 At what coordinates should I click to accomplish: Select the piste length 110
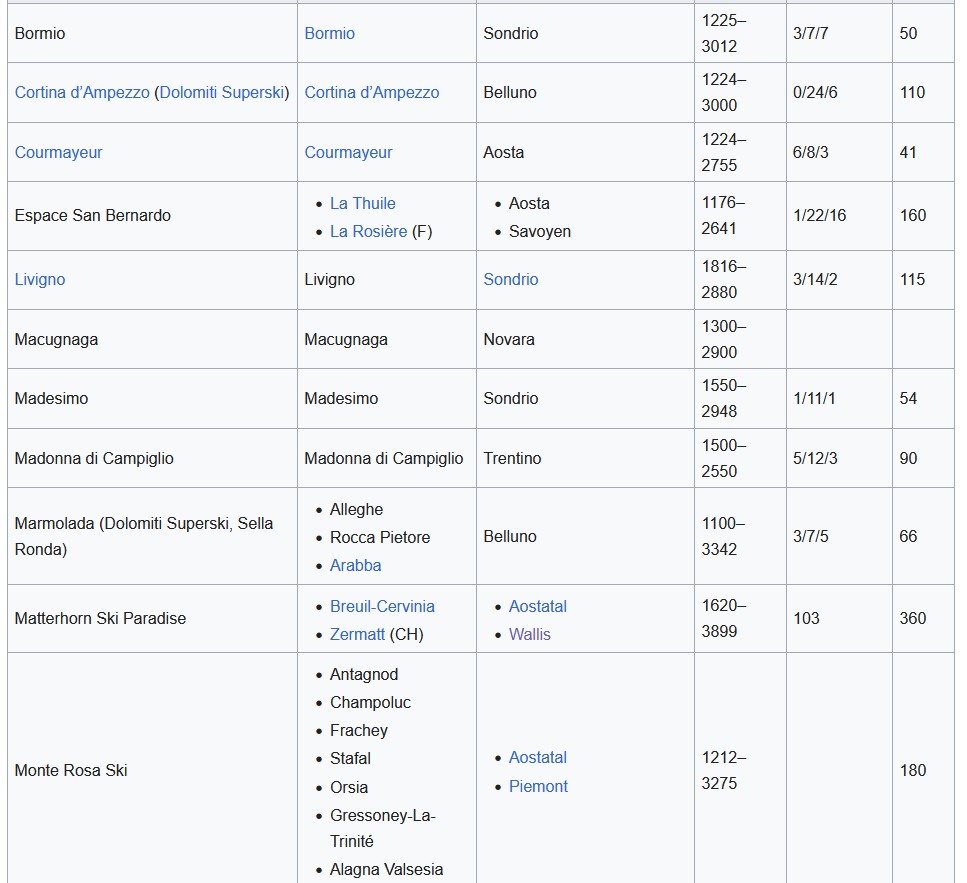(x=912, y=92)
